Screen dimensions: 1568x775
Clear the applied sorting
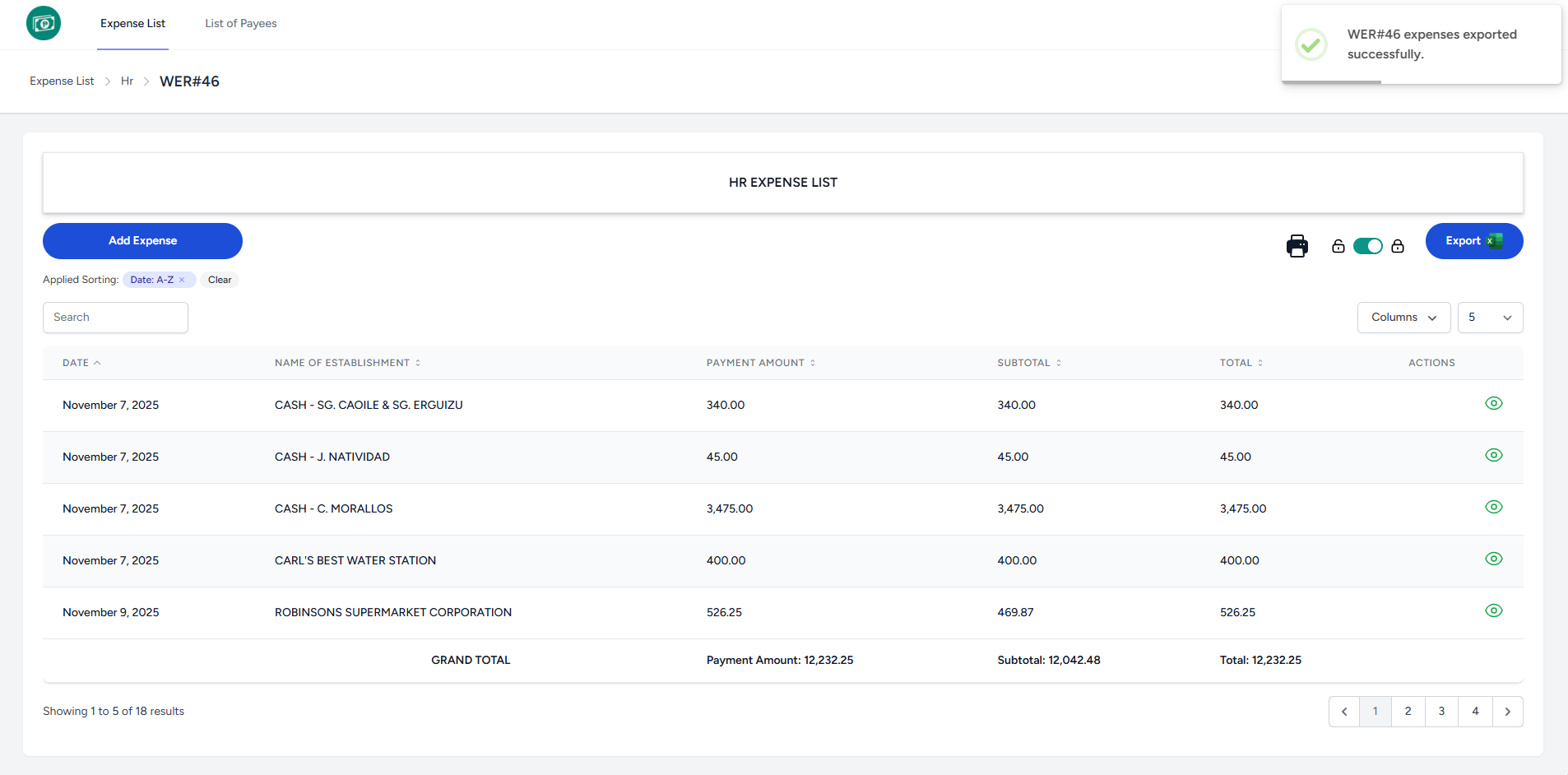click(220, 280)
